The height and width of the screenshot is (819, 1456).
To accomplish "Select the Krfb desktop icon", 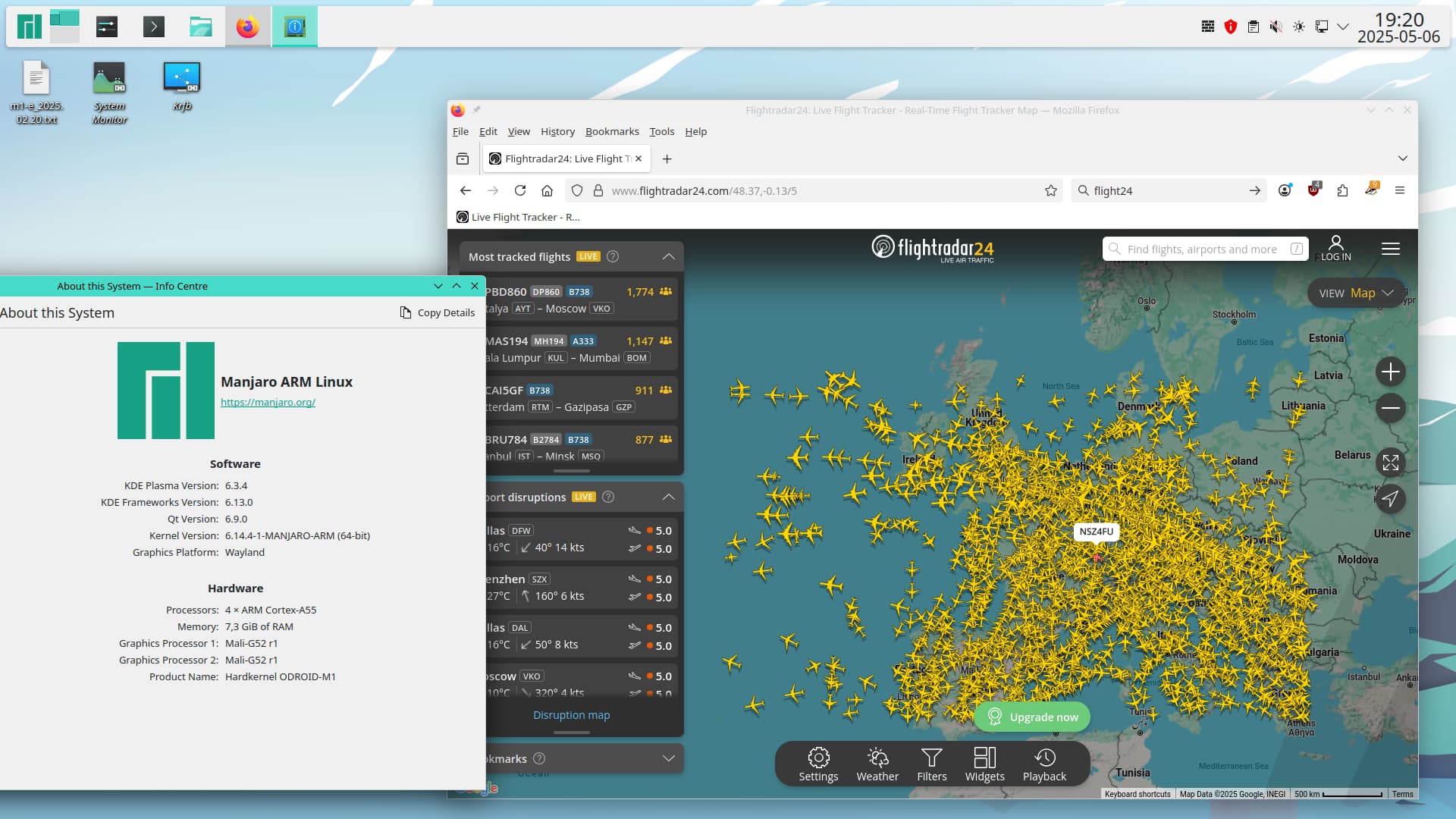I will click(182, 86).
